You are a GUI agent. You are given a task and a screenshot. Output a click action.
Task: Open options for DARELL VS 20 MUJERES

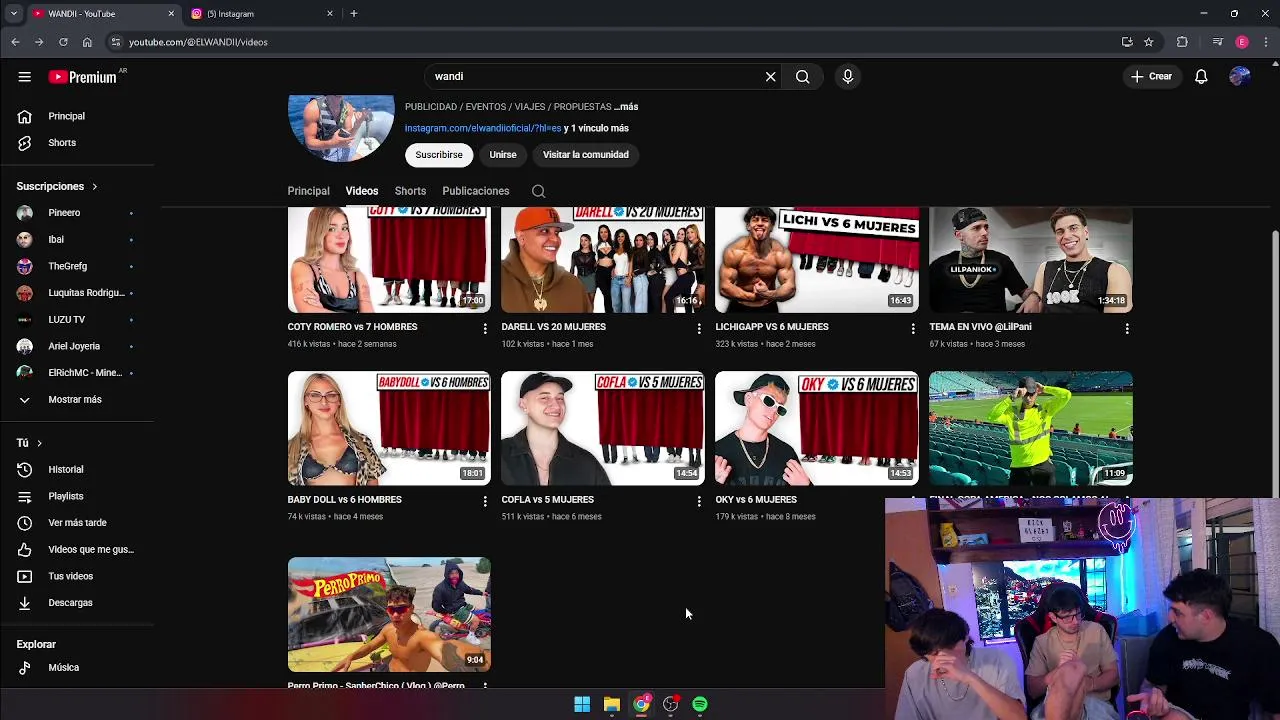pos(699,328)
